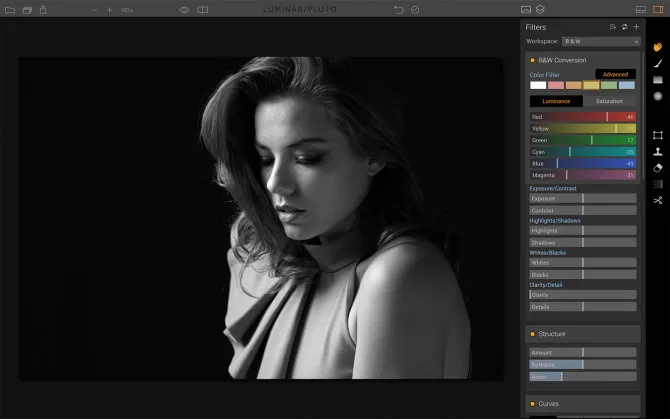The height and width of the screenshot is (419, 670).
Task: Open the Workspace dropdown showing B & W
Action: [x=599, y=42]
